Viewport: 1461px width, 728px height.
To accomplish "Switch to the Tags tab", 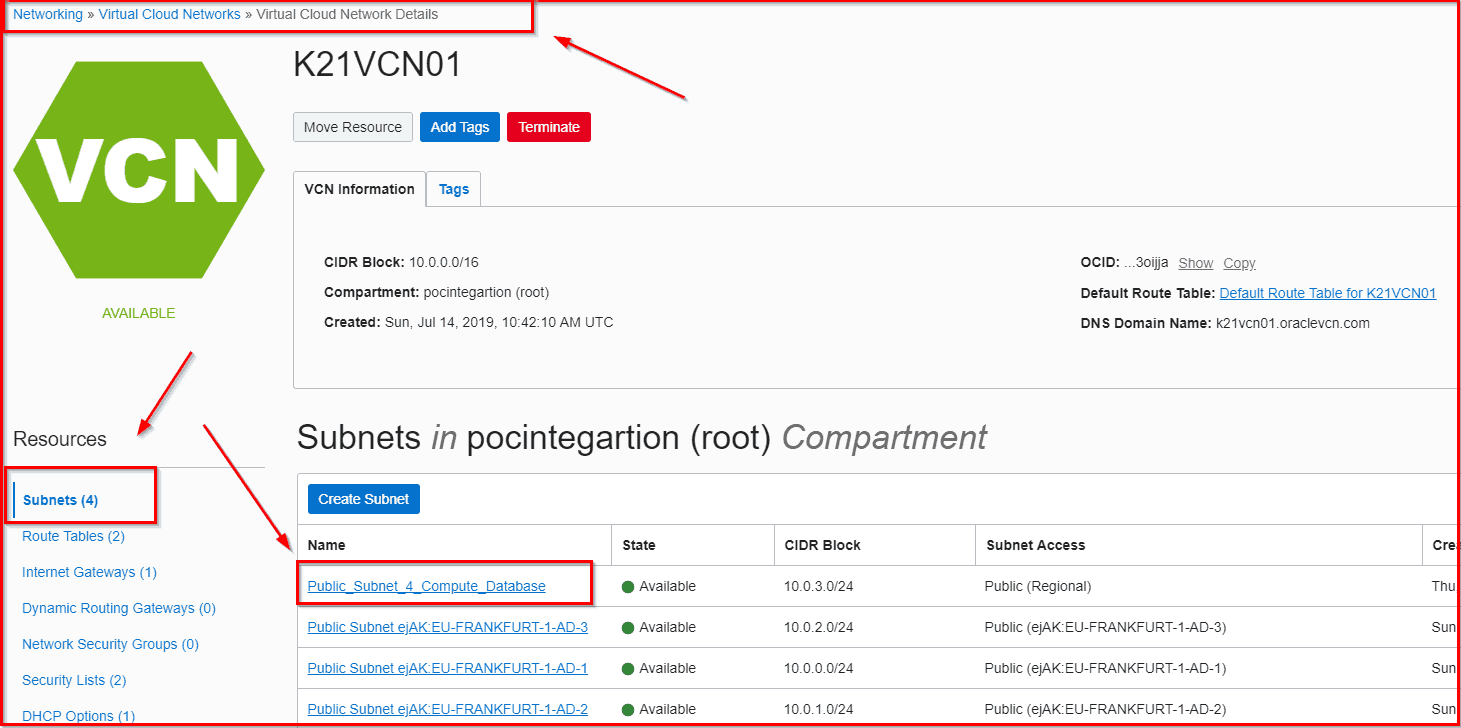I will [453, 188].
